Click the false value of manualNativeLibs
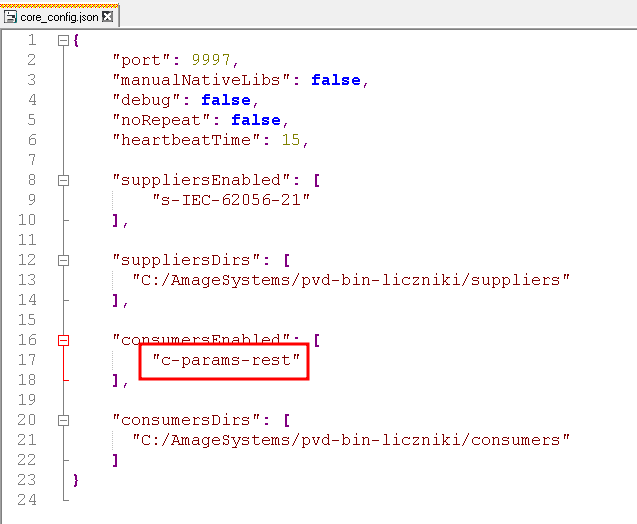 pos(335,80)
